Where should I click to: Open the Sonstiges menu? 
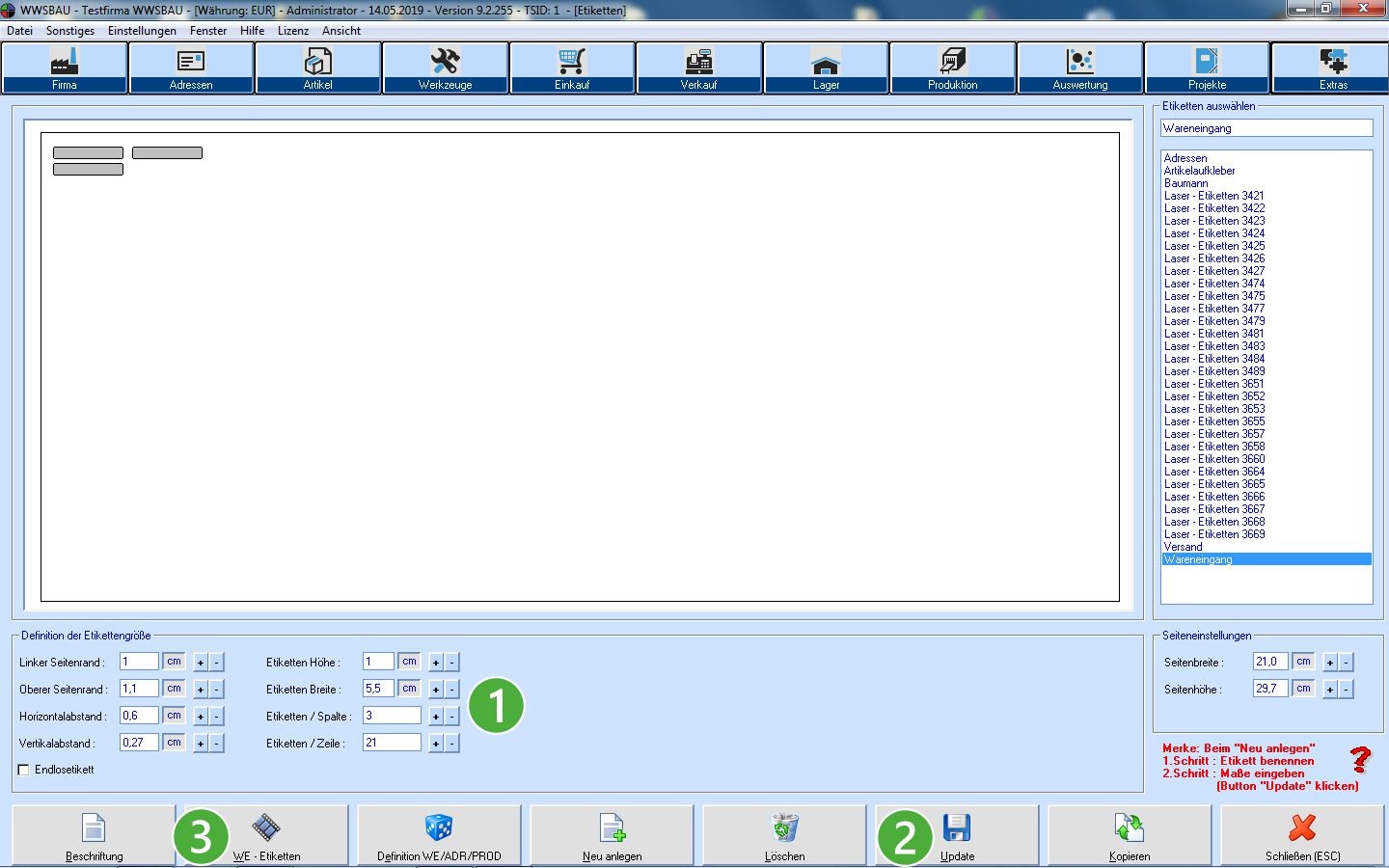coord(70,31)
